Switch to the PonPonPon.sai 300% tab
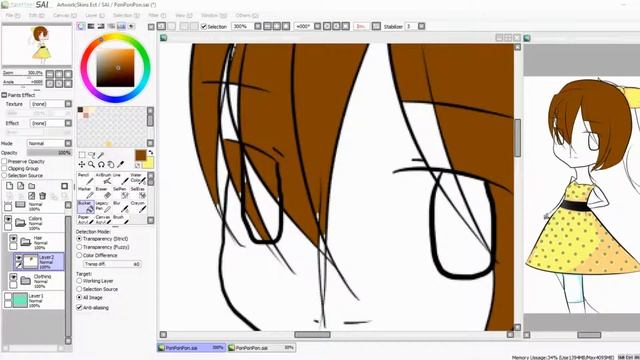This screenshot has width=640, height=360. click(191, 348)
